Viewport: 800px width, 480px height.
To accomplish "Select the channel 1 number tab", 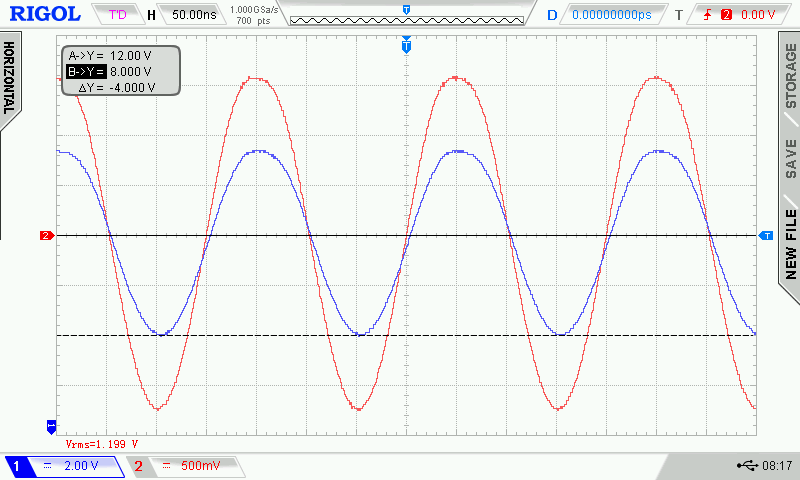I will pos(16,466).
